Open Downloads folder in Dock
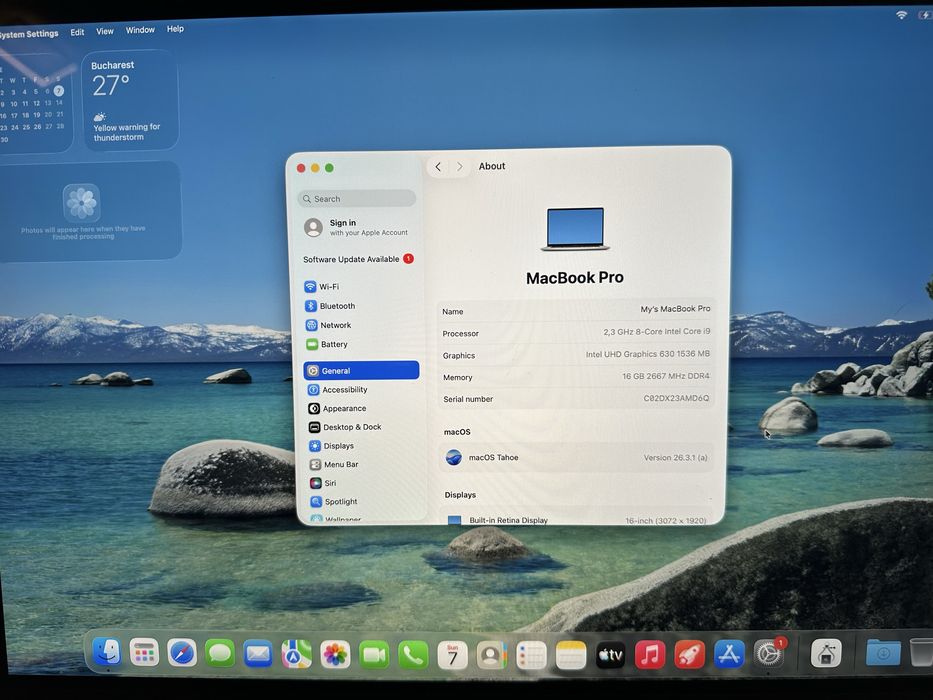Viewport: 933px width, 700px height. (883, 652)
